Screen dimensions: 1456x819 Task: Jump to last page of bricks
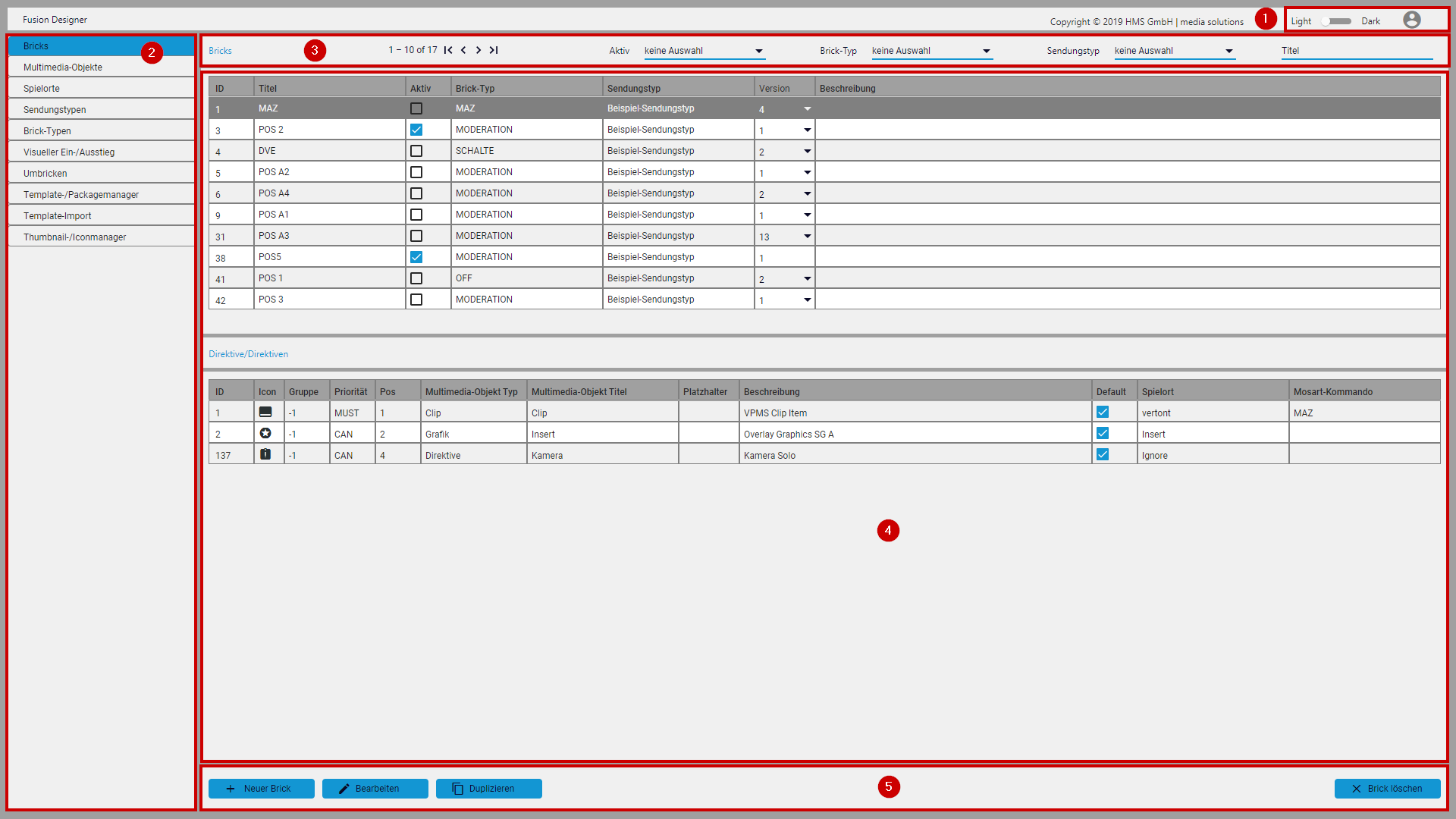(x=494, y=50)
